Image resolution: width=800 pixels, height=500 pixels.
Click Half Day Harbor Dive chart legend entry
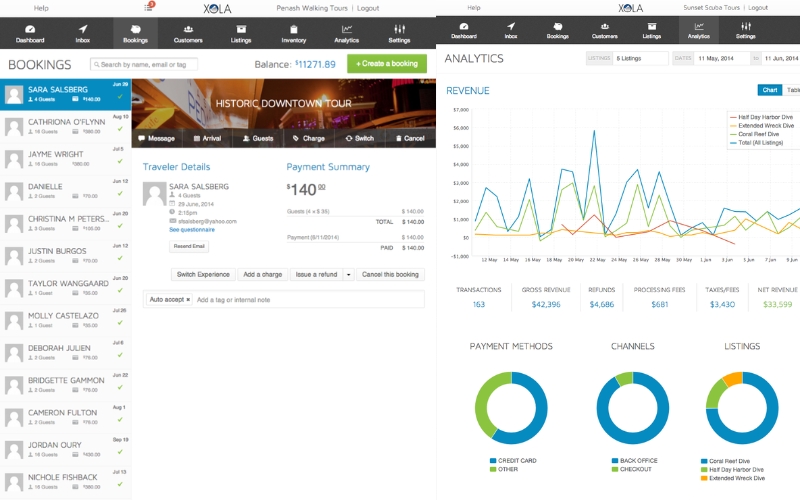coord(761,117)
